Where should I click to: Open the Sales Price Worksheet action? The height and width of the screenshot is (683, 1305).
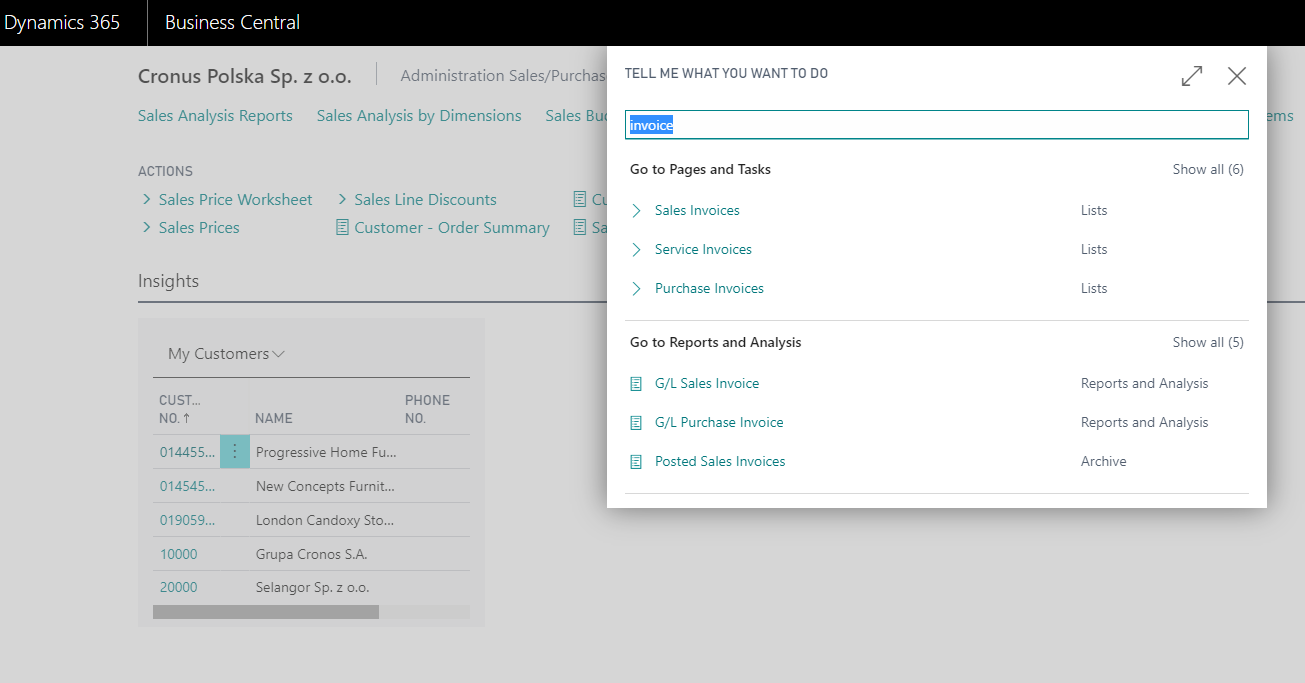pyautogui.click(x=235, y=200)
